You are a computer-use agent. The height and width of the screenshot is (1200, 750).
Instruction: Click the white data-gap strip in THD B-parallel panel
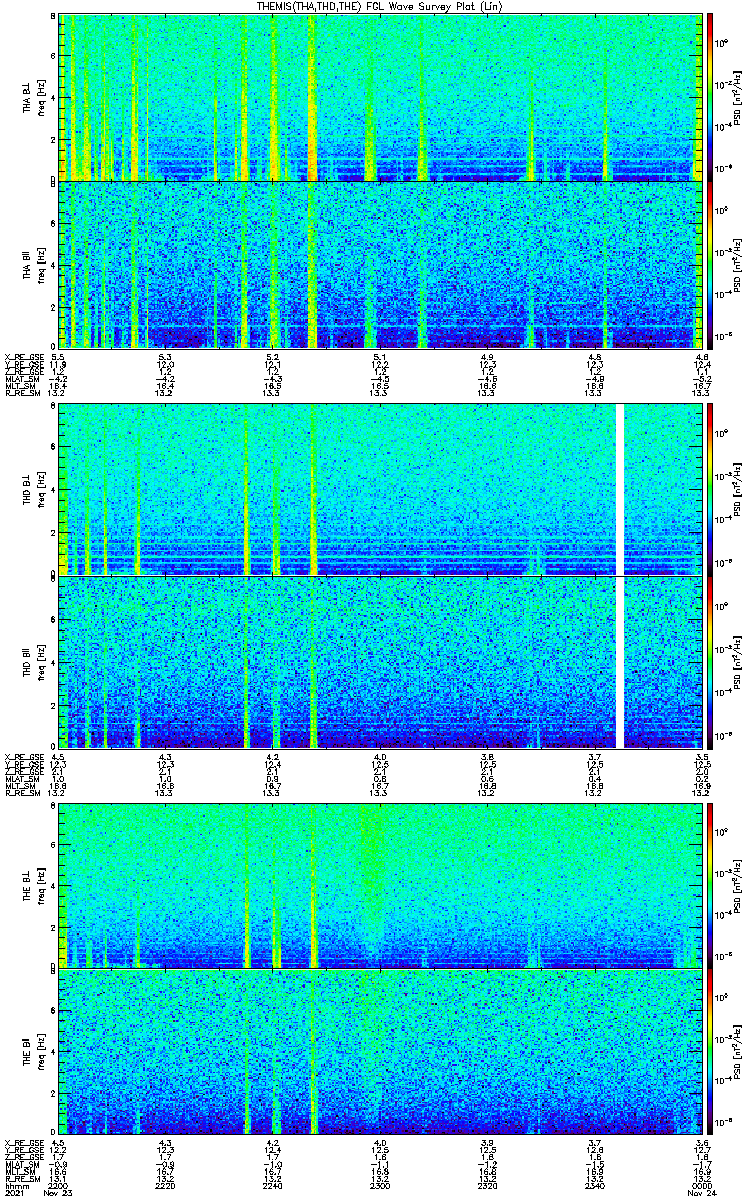pos(620,662)
